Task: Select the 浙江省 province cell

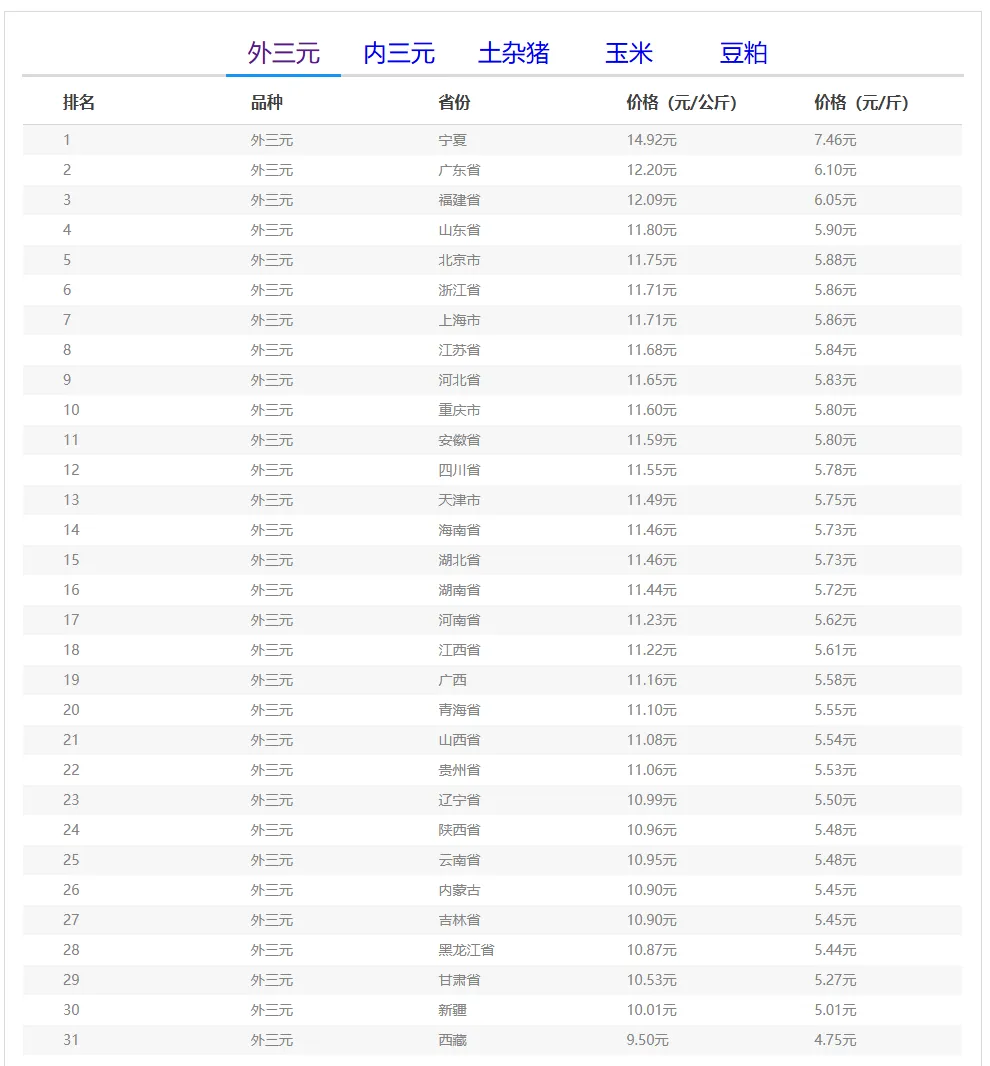Action: click(459, 290)
